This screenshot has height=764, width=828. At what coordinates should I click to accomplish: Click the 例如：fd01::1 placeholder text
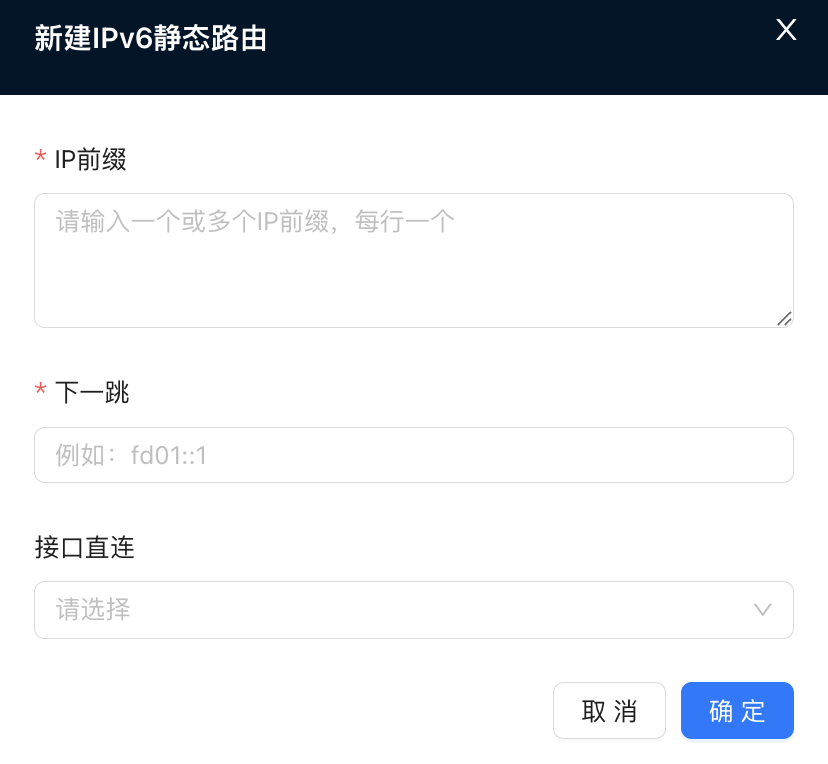click(131, 456)
